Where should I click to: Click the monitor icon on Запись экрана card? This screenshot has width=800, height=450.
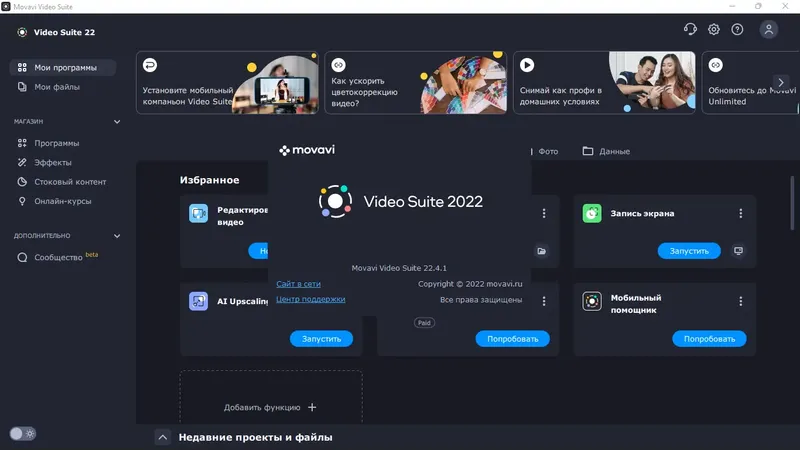click(738, 251)
